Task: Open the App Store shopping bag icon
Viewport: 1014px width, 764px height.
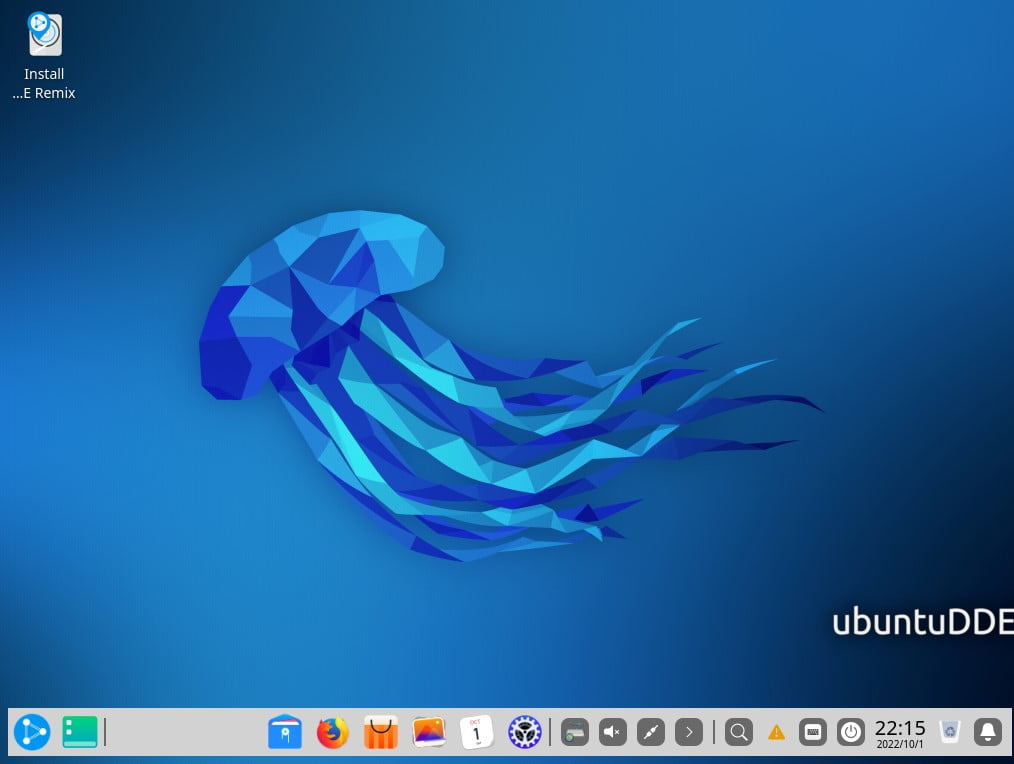Action: tap(381, 732)
